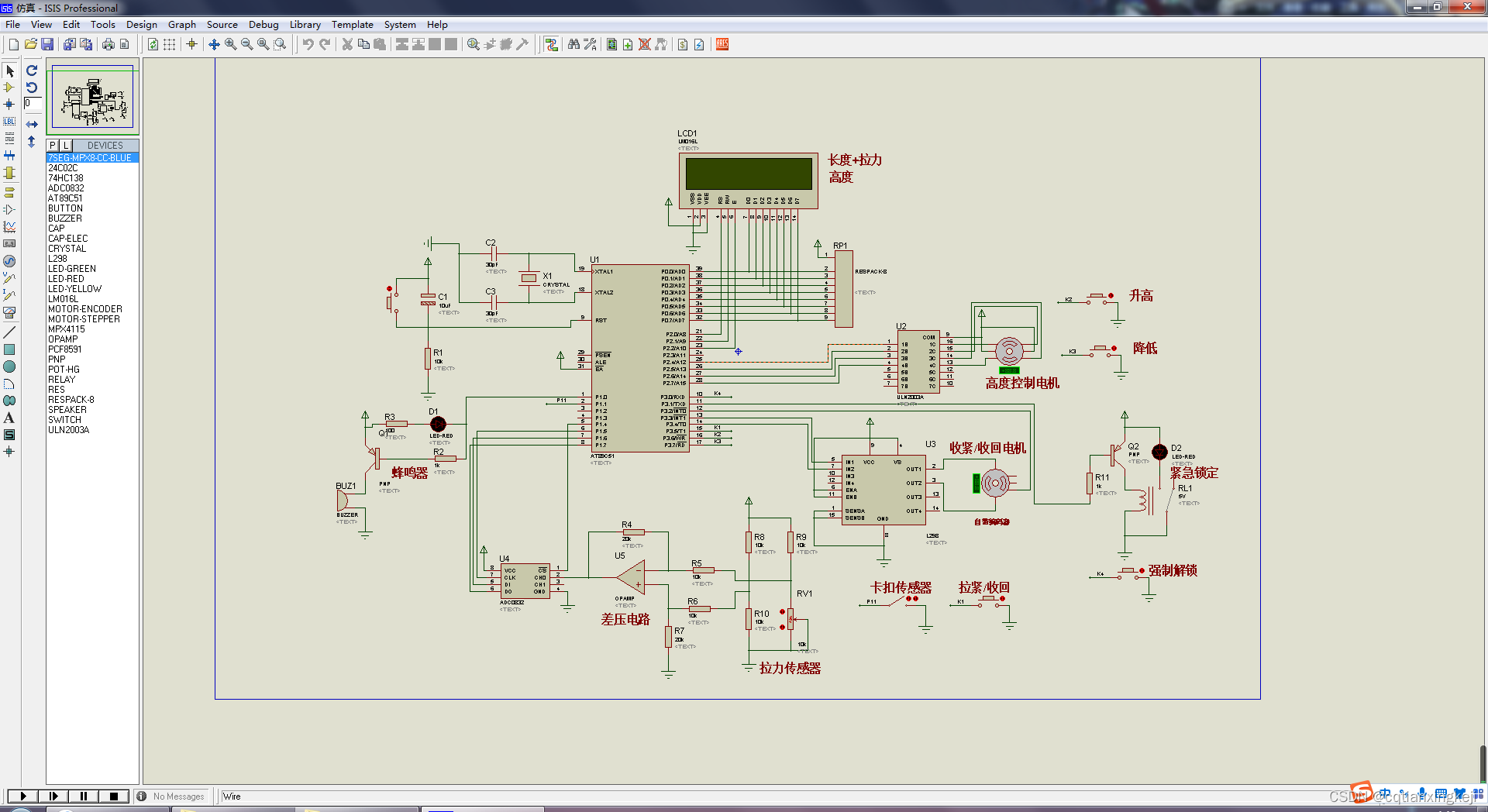Click the Print icon in toolbar
This screenshot has height=812, width=1488.
click(x=108, y=44)
